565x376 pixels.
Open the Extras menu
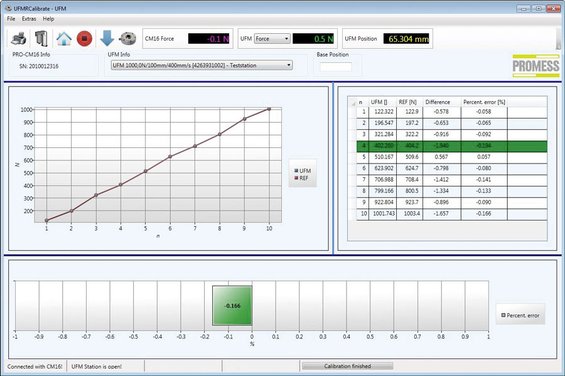tap(29, 19)
